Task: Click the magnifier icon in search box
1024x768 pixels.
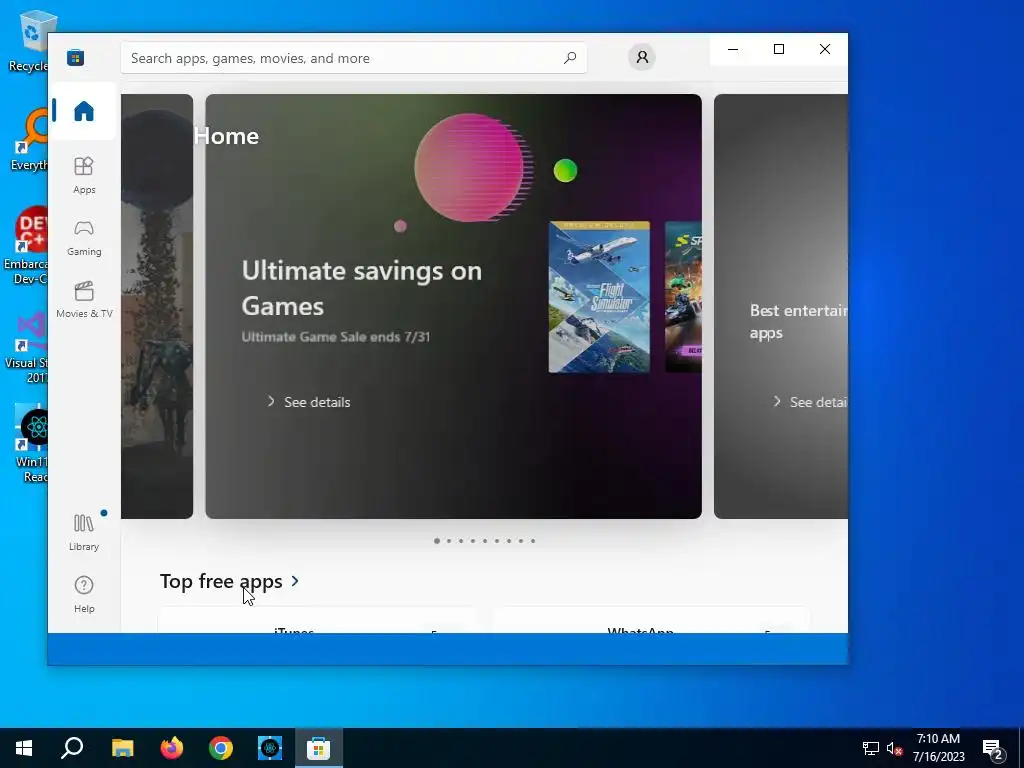Action: coord(569,57)
